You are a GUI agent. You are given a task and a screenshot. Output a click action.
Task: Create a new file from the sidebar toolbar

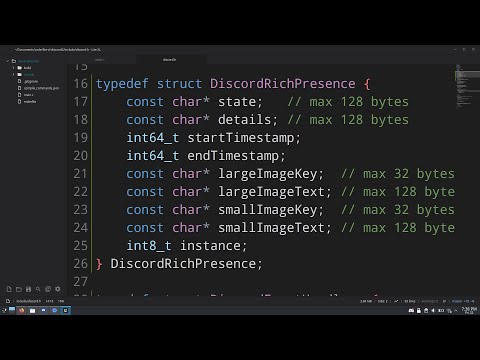(9, 289)
